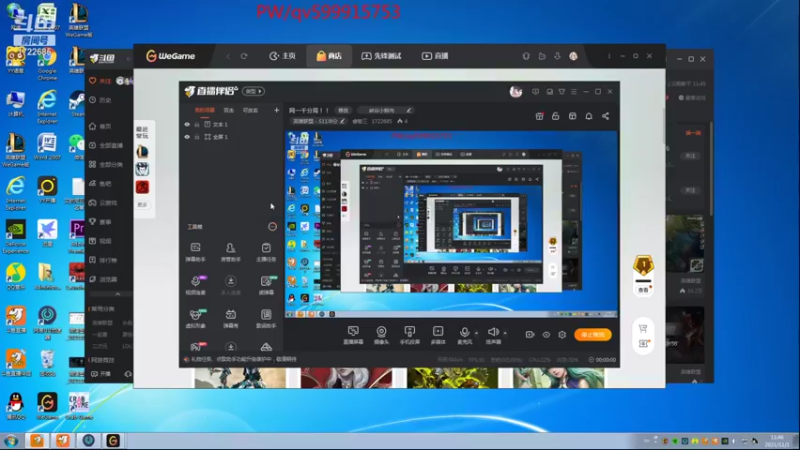
Task: Select the first scene tab in the companion
Action: (x=205, y=110)
